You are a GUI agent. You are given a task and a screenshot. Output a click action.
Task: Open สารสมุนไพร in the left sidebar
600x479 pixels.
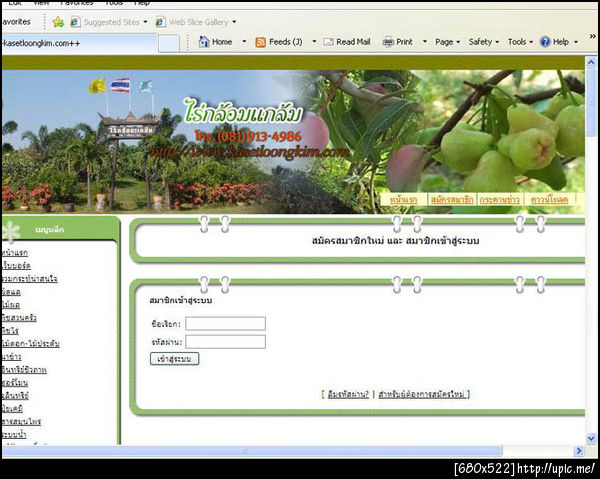21,422
